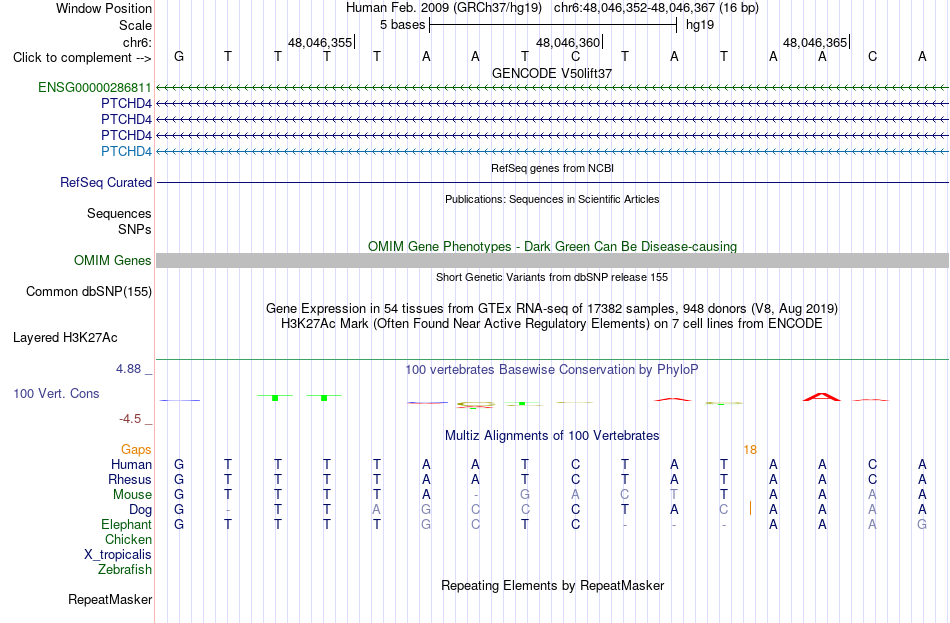This screenshot has height=623, width=950.
Task: Click the H3K27Ac Mark ENCODE title
Action: click(x=552, y=324)
